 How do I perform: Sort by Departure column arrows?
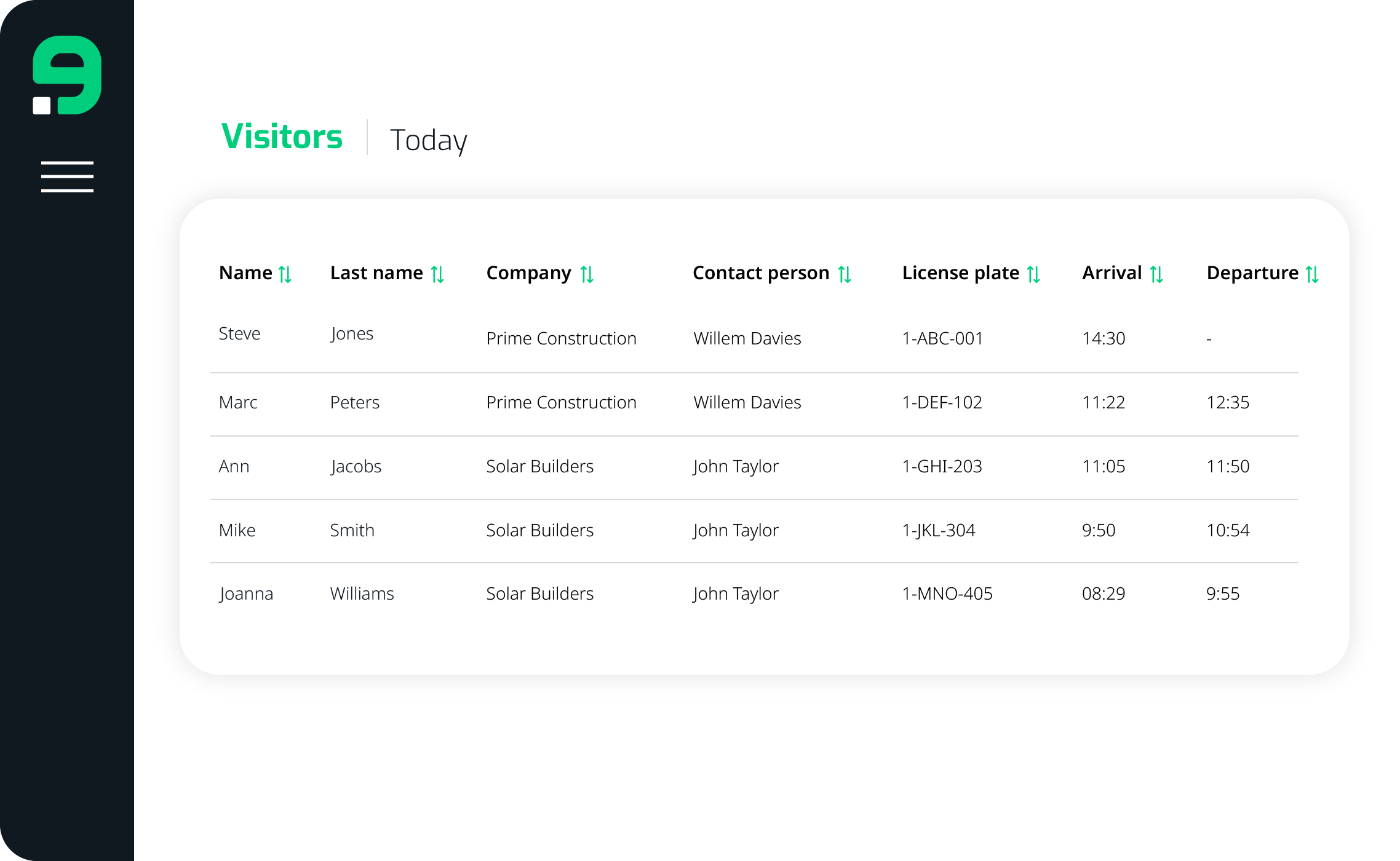click(x=1312, y=274)
